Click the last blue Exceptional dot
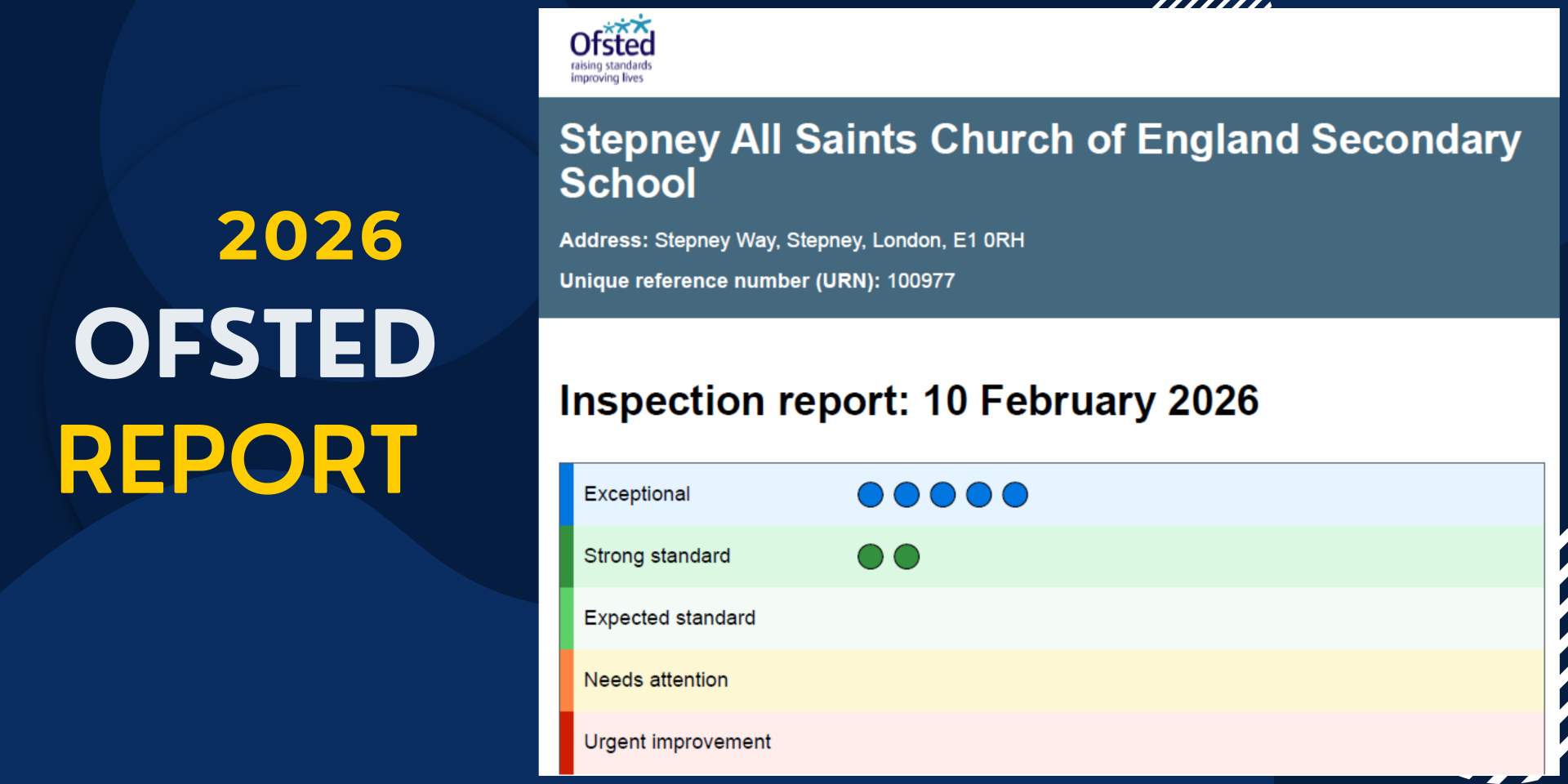Screen dimensions: 1568x784 point(1014,495)
